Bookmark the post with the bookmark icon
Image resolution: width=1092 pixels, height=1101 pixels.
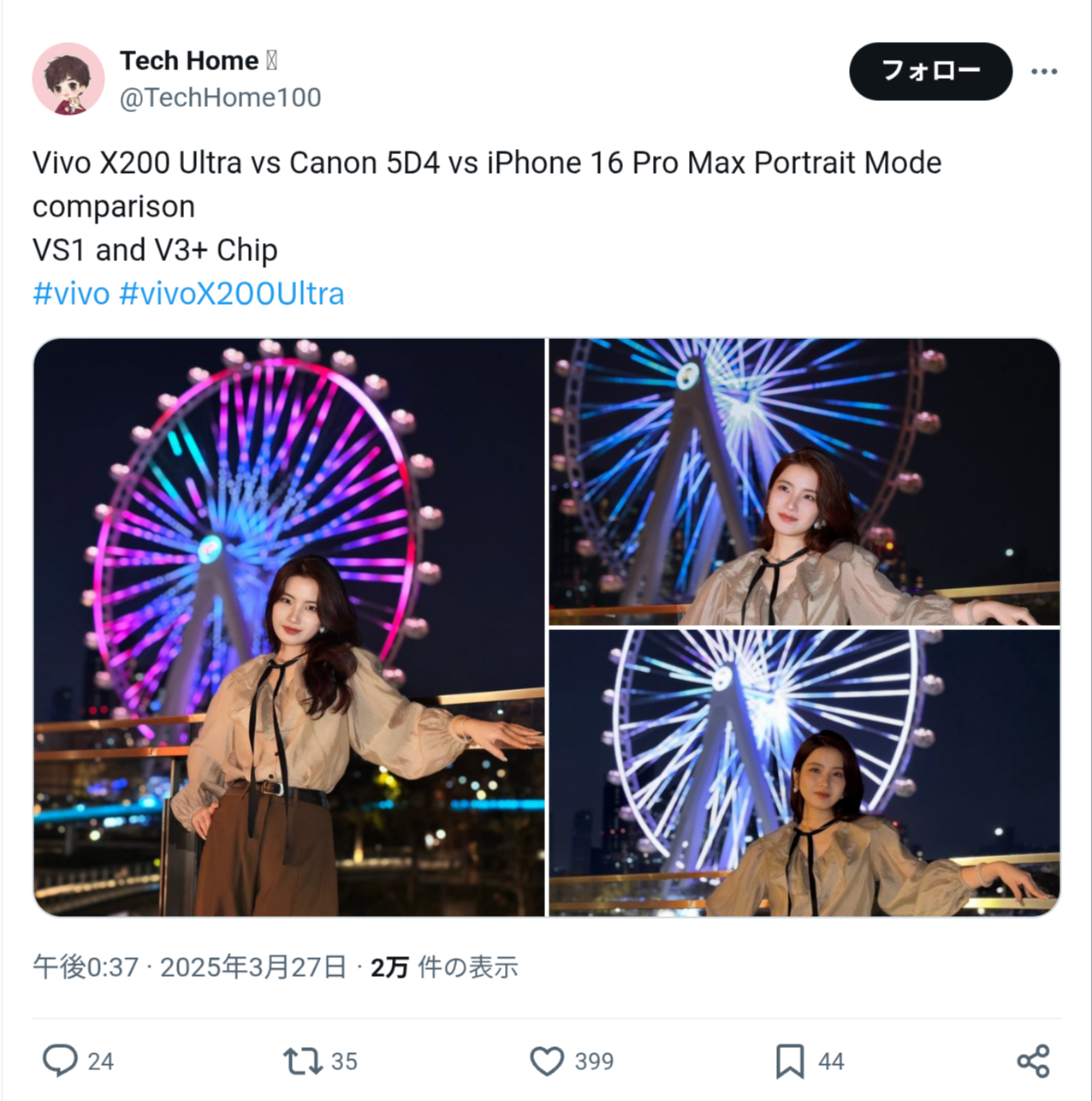tap(790, 1062)
